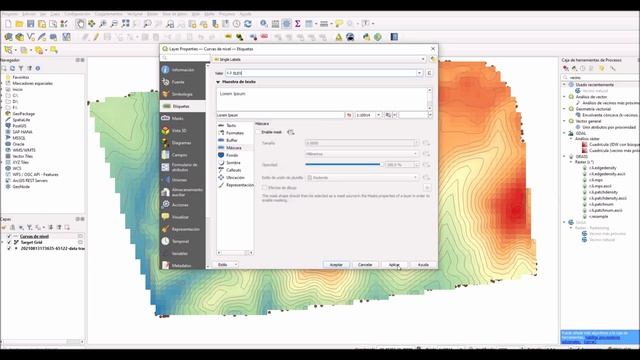
Task: Toggle visibility of the 20210813 data layer
Action: pos(9,249)
